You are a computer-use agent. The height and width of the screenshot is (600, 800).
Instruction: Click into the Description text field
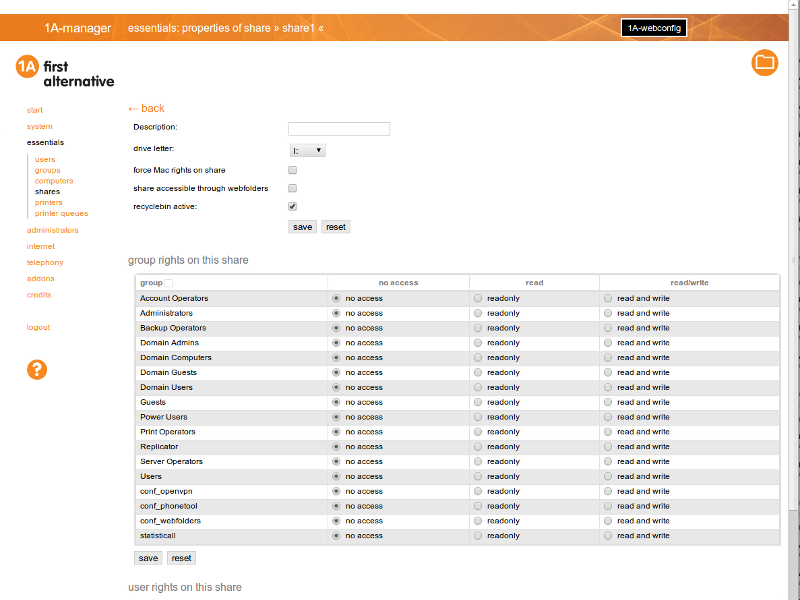click(x=338, y=129)
